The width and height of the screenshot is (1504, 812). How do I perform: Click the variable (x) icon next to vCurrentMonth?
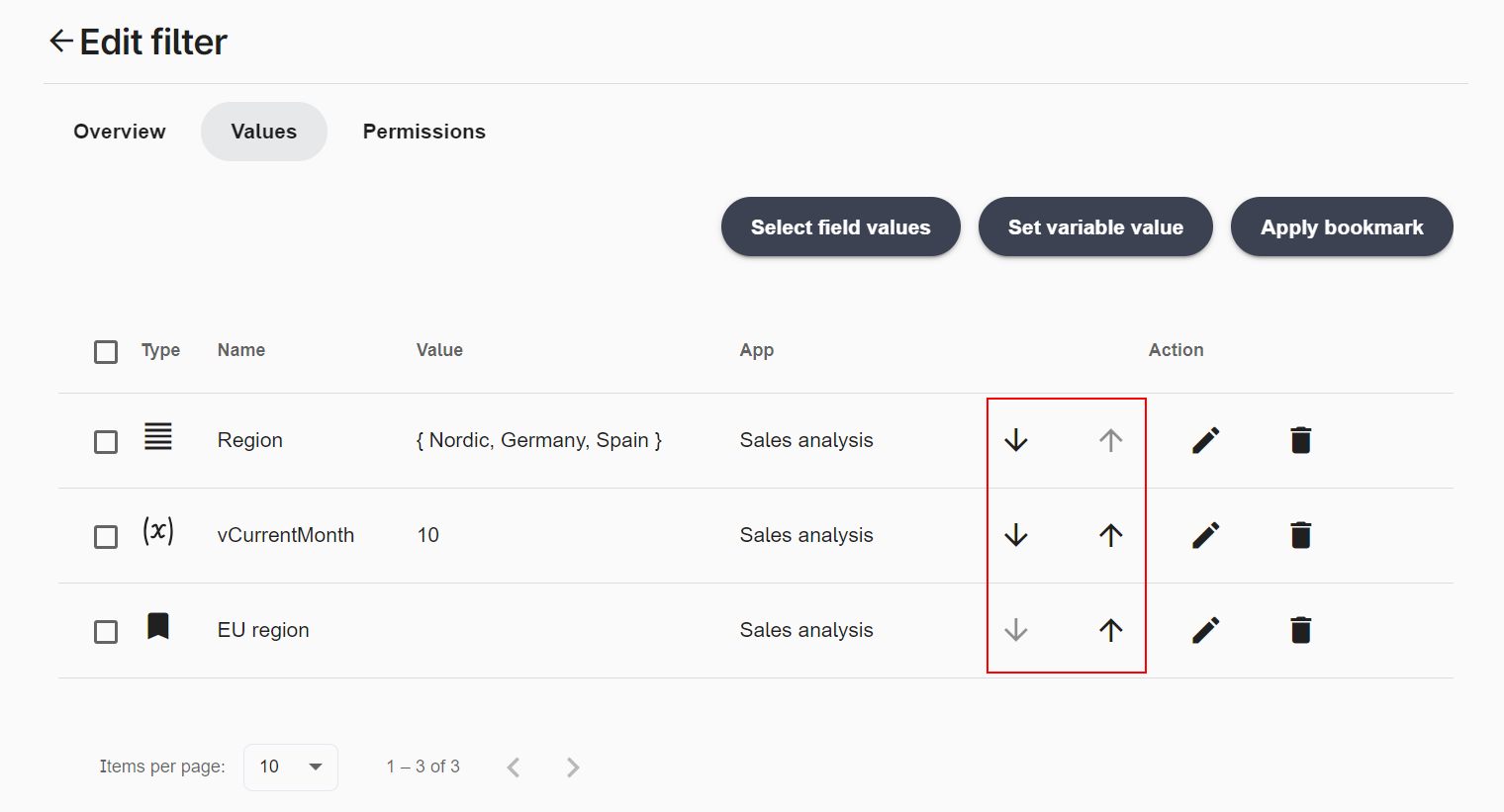pos(158,531)
